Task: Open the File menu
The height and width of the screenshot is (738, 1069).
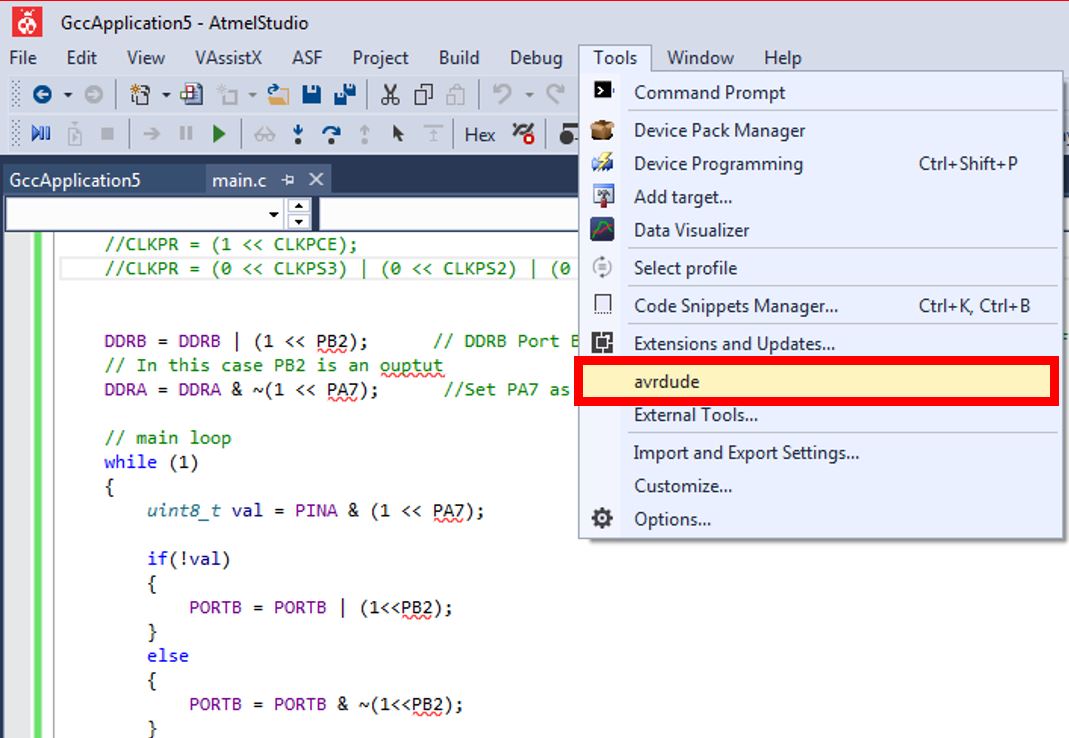Action: [23, 58]
